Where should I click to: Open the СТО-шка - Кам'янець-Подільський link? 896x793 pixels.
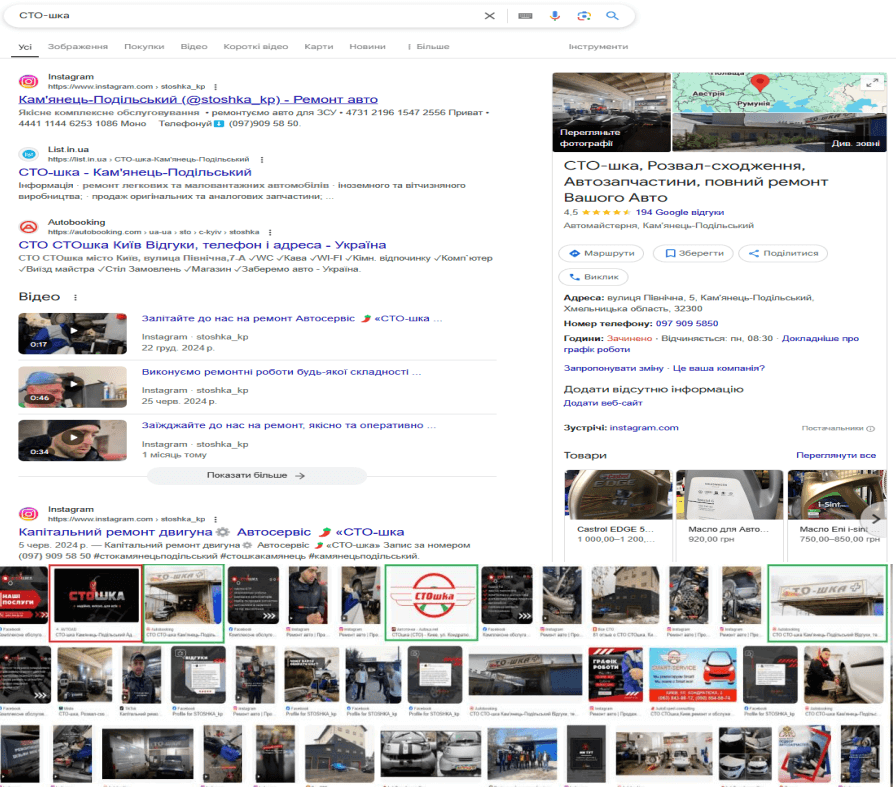coord(135,172)
